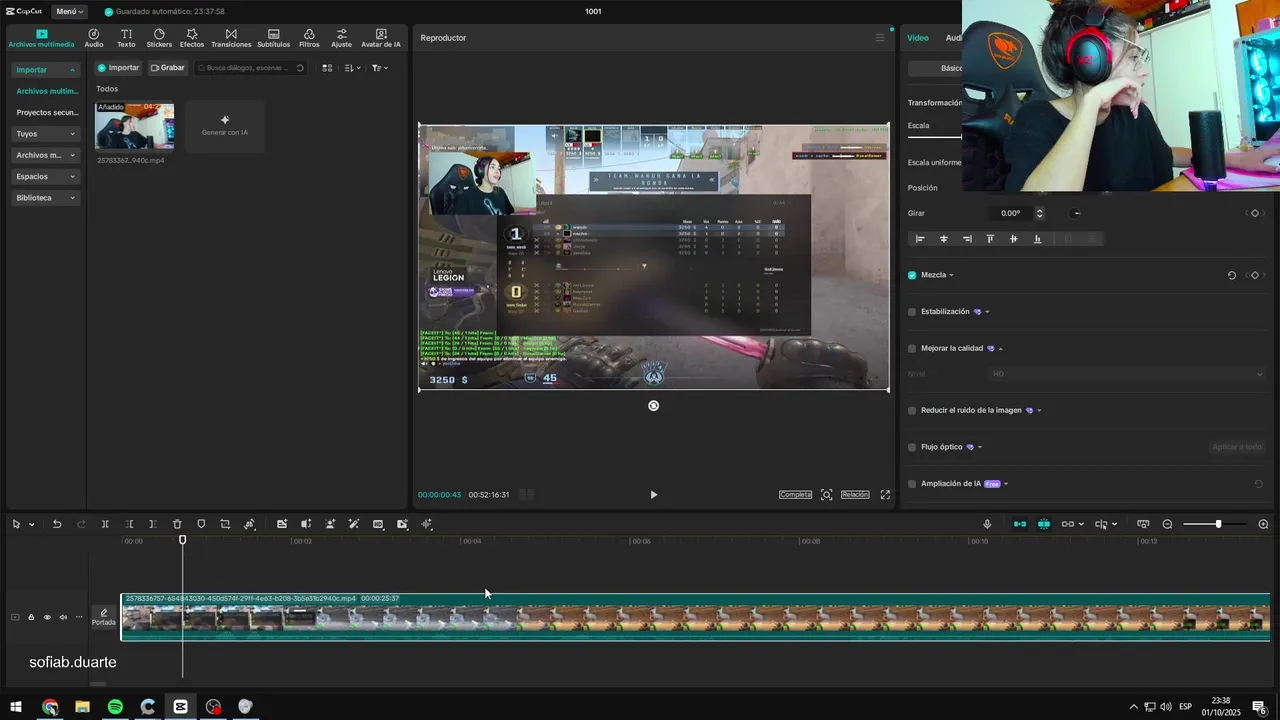Click timeline zoom-out magnifier
Image resolution: width=1280 pixels, height=720 pixels.
[1167, 524]
